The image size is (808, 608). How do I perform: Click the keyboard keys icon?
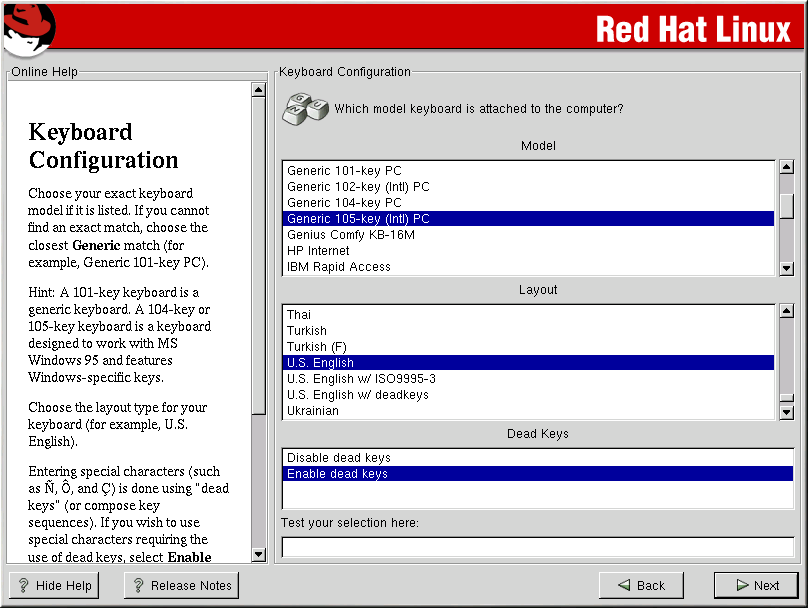(x=305, y=109)
